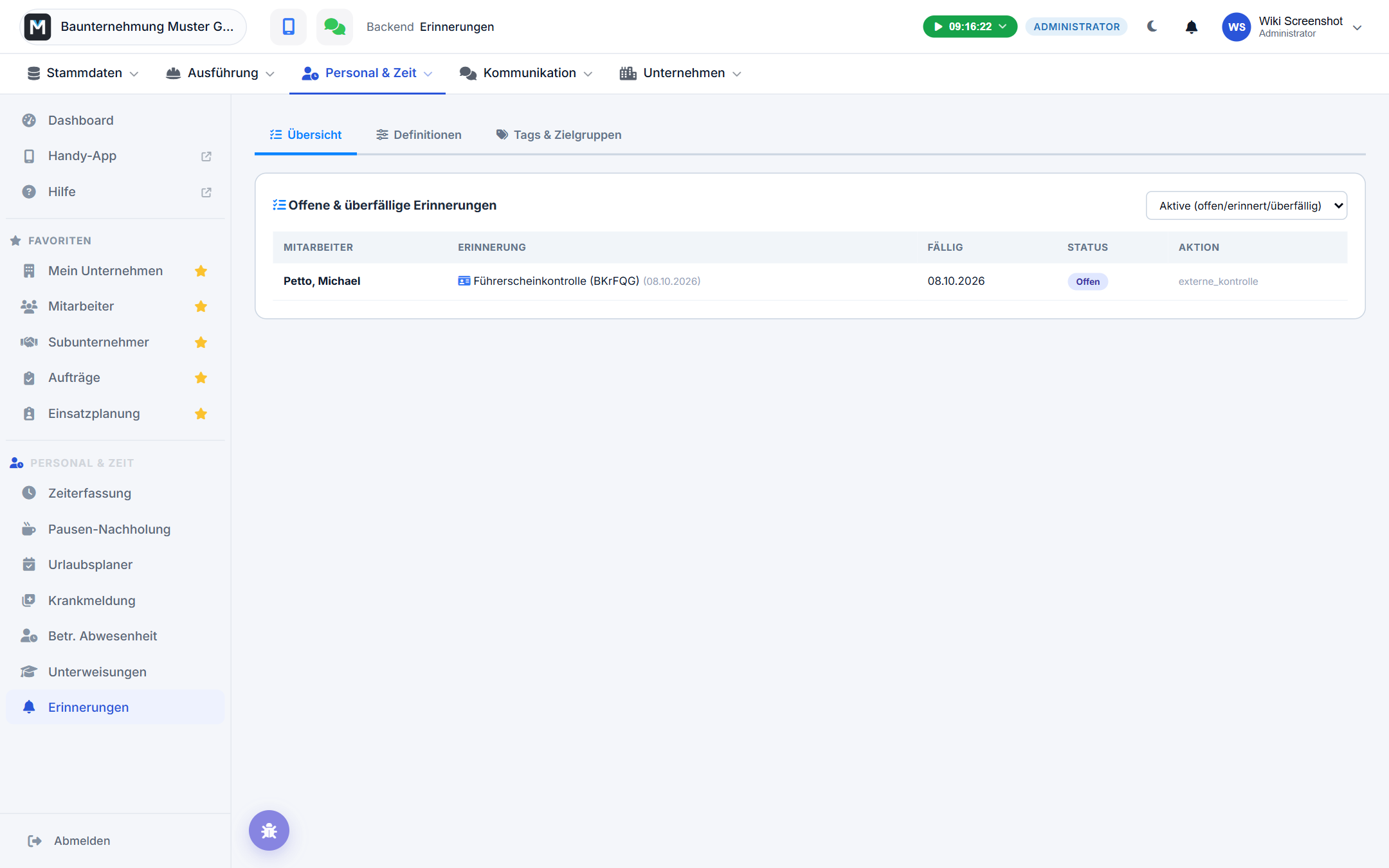Open the timer 09:16:22 dropdown
This screenshot has width=1389, height=868.
pos(970,26)
